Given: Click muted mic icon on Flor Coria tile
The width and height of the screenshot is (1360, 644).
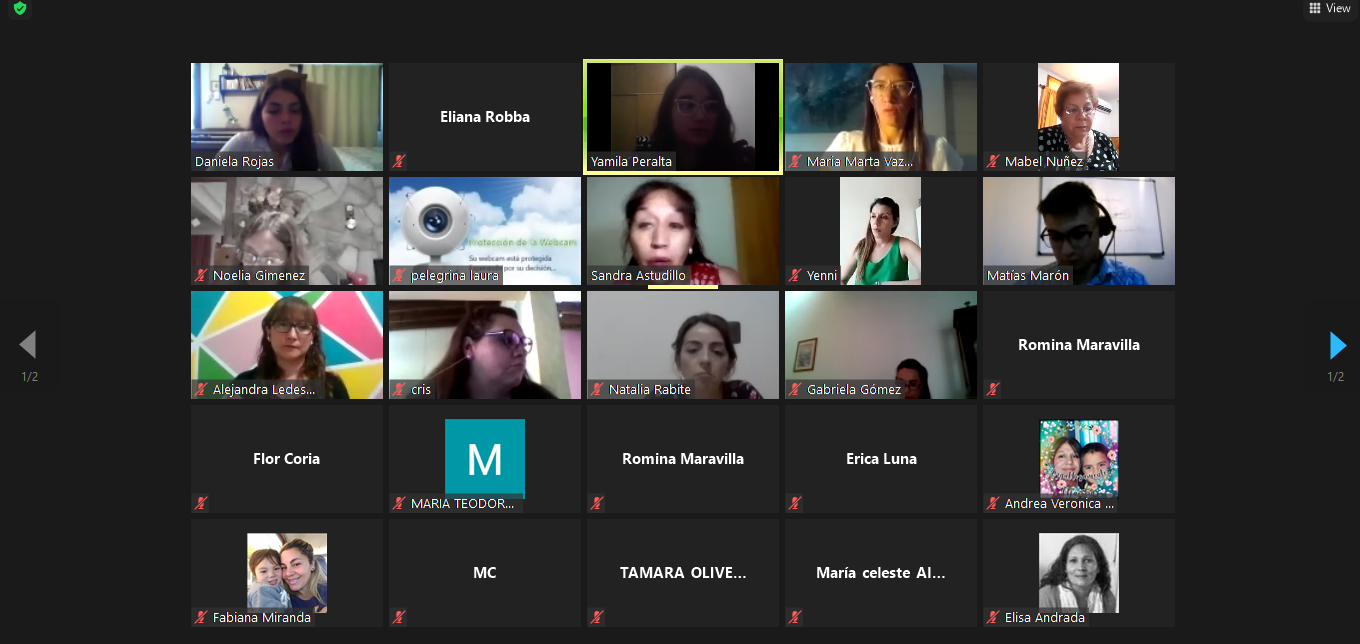Looking at the screenshot, I should tap(201, 503).
